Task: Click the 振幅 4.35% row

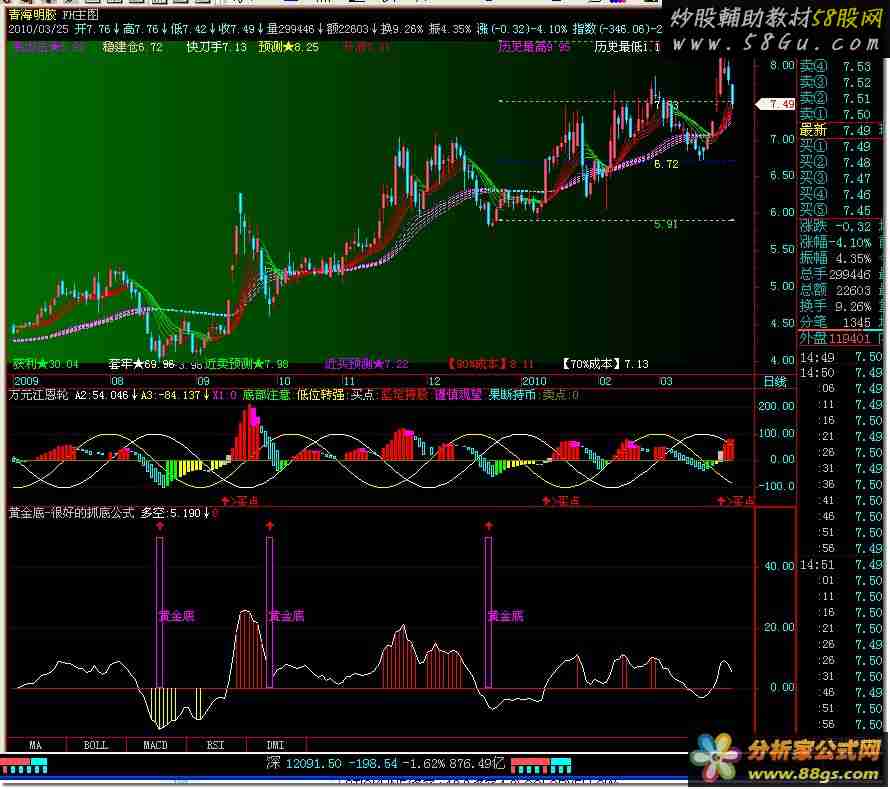Action: (x=836, y=258)
